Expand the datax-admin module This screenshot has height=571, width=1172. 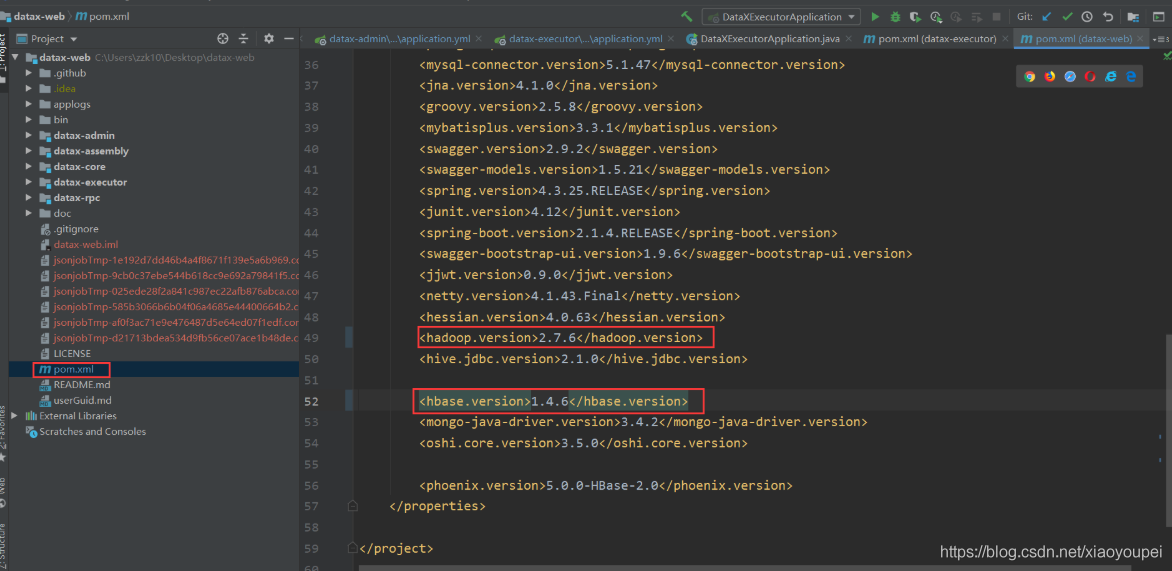(28, 135)
